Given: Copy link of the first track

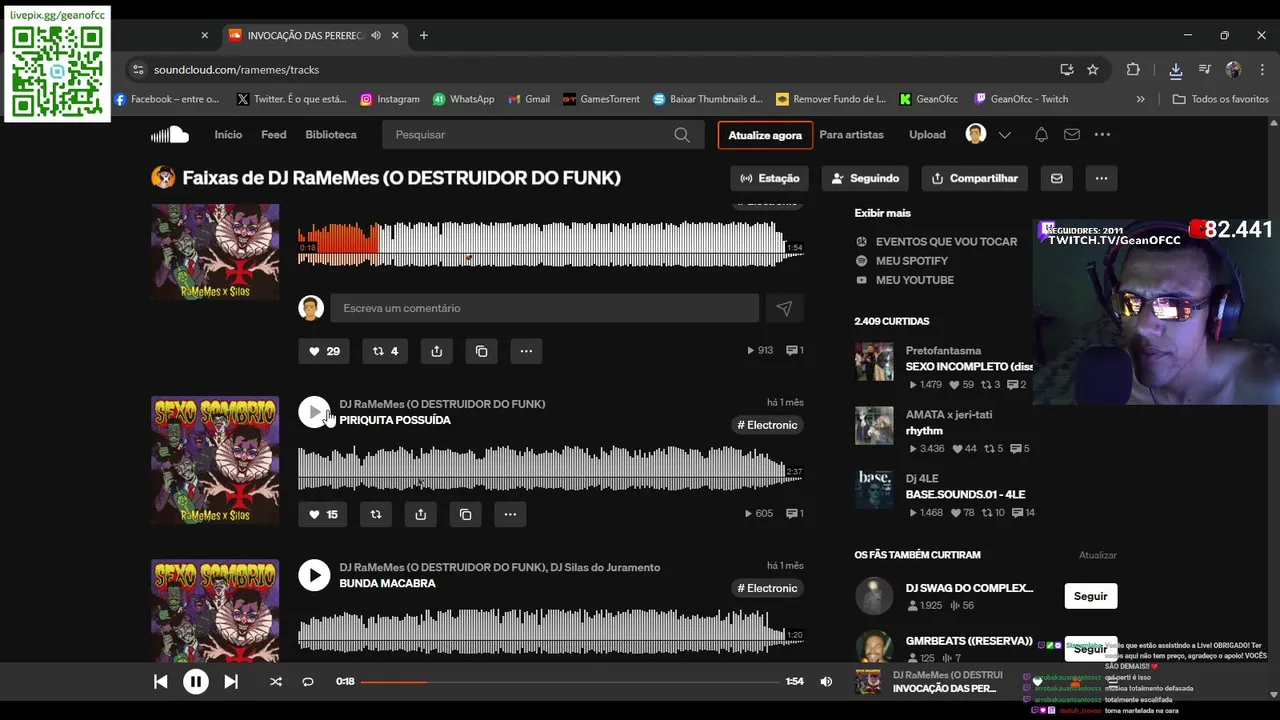Looking at the screenshot, I should click(481, 351).
